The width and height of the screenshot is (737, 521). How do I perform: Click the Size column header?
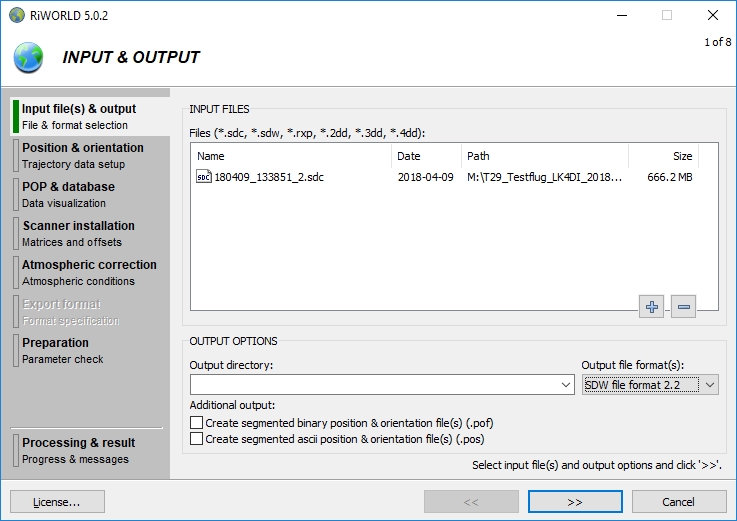(663, 156)
